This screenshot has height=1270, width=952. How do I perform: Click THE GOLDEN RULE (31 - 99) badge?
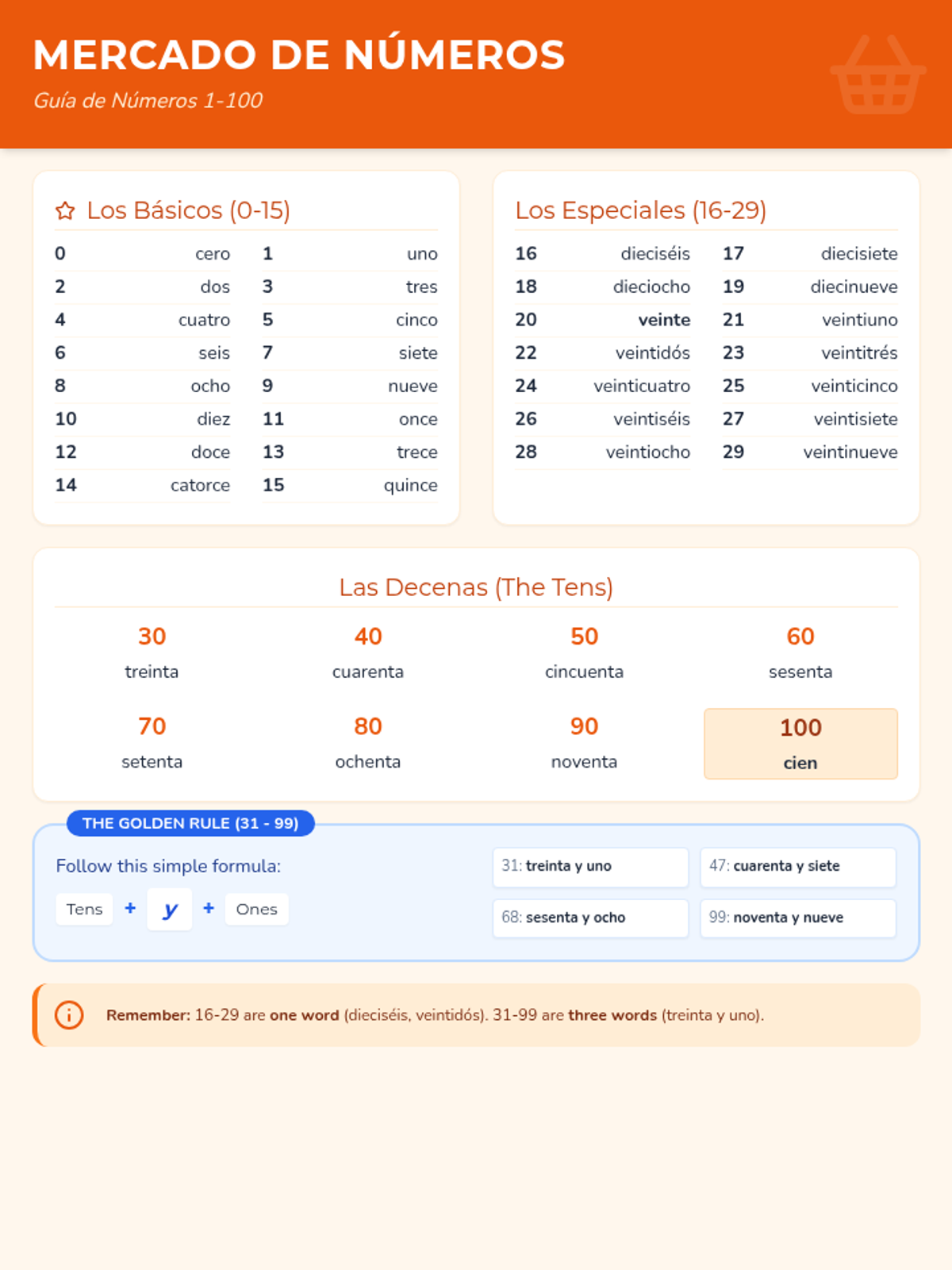coord(190,823)
